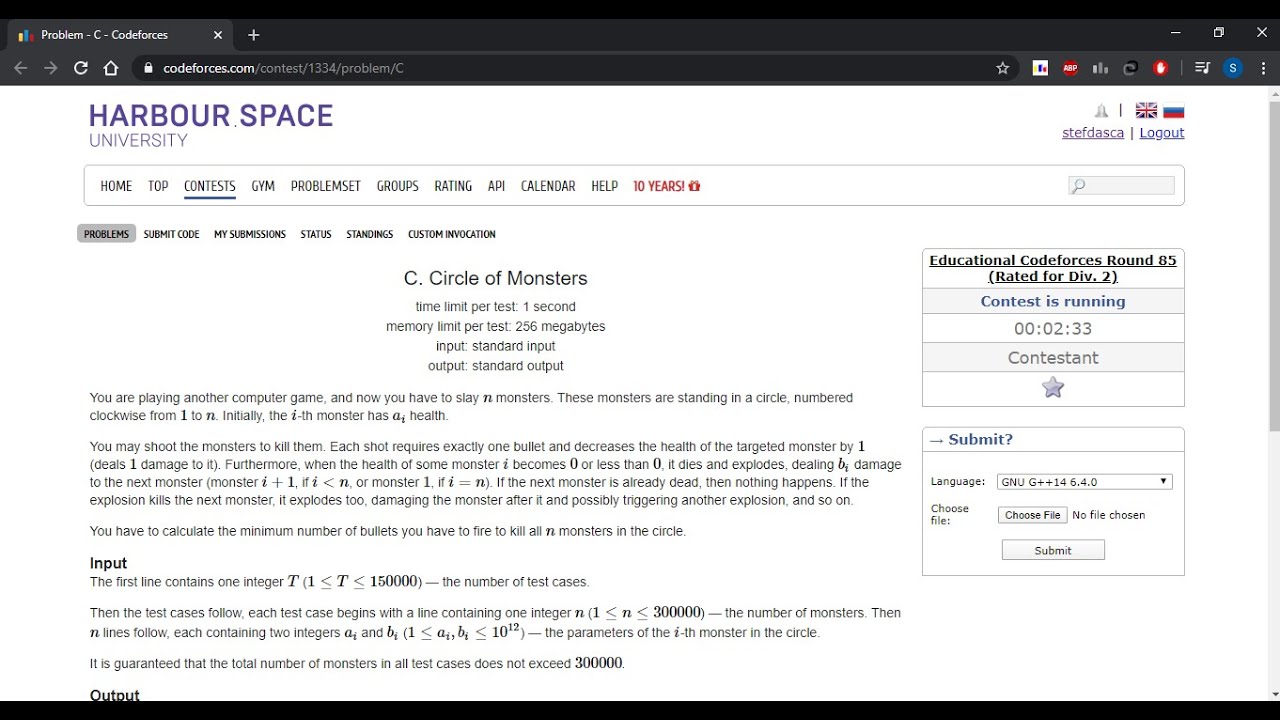Go to browser home page icon
Image resolution: width=1280 pixels, height=720 pixels.
tap(111, 68)
